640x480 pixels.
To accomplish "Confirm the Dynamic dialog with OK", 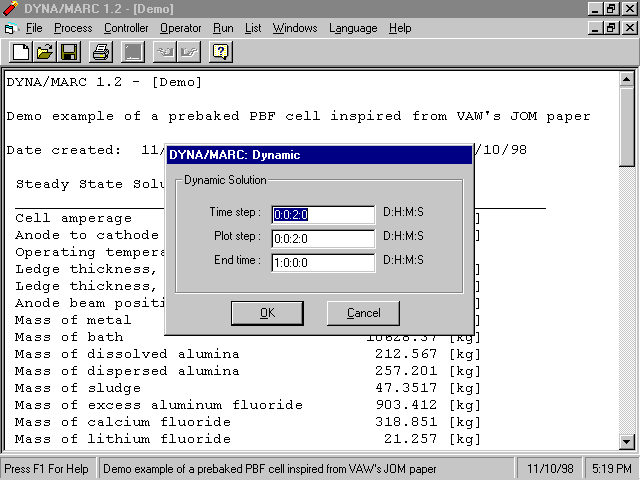I will (x=267, y=313).
